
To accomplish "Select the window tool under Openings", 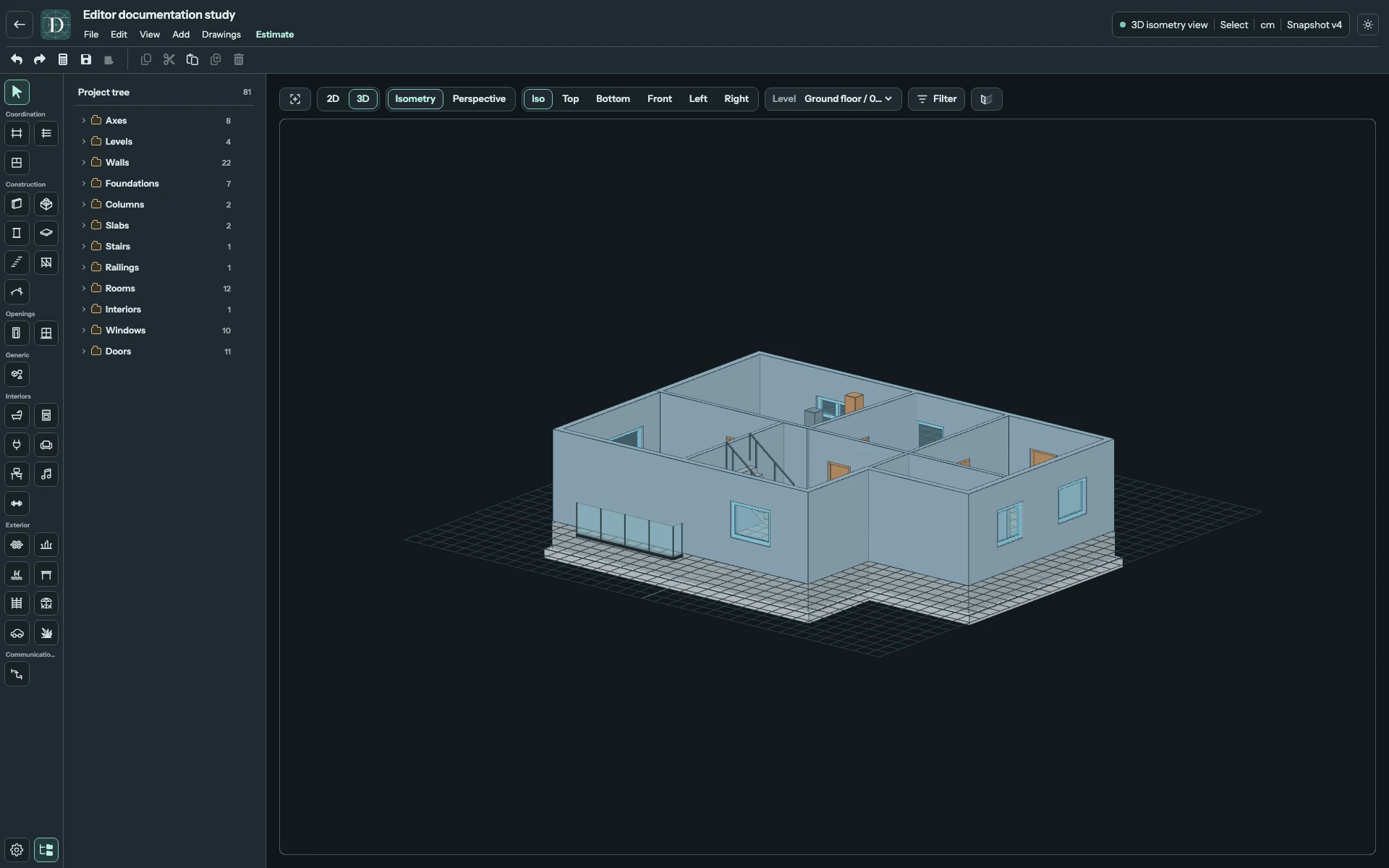I will tap(46, 333).
